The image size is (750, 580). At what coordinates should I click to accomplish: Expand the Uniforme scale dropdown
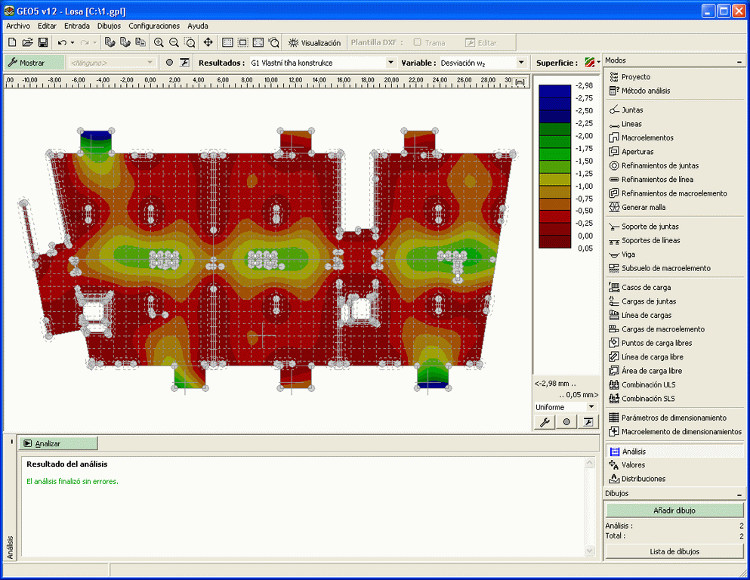click(x=591, y=407)
